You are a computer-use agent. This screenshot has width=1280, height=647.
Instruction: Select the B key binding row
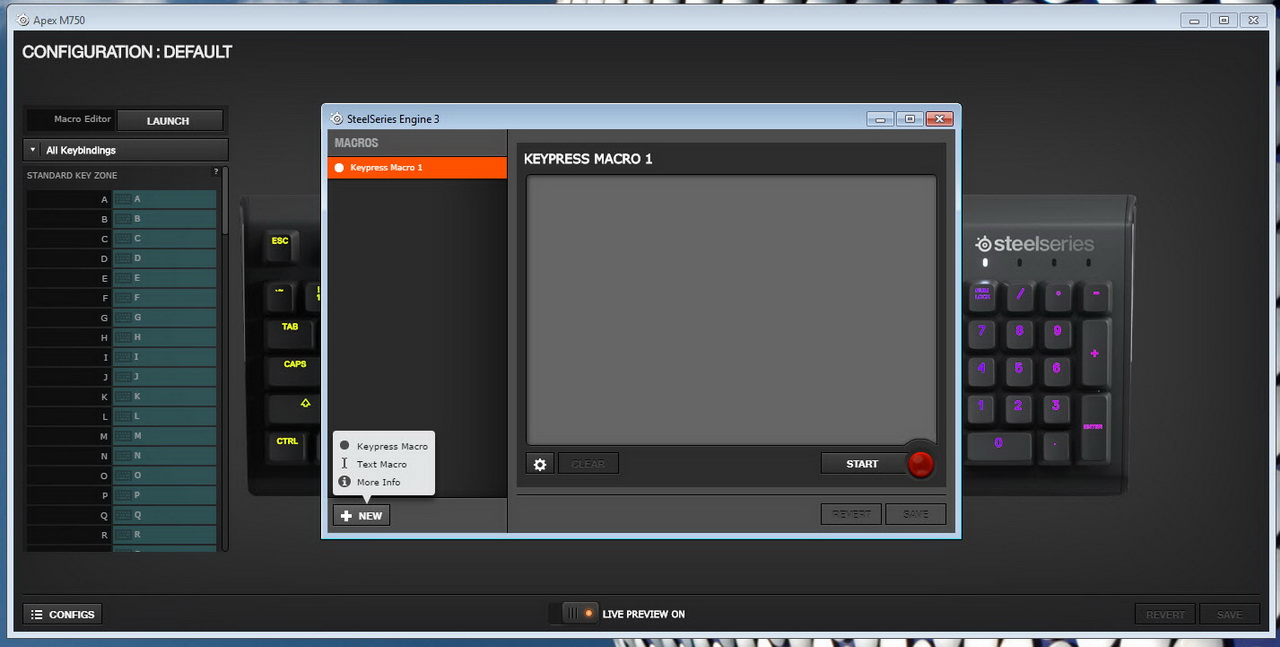[121, 219]
